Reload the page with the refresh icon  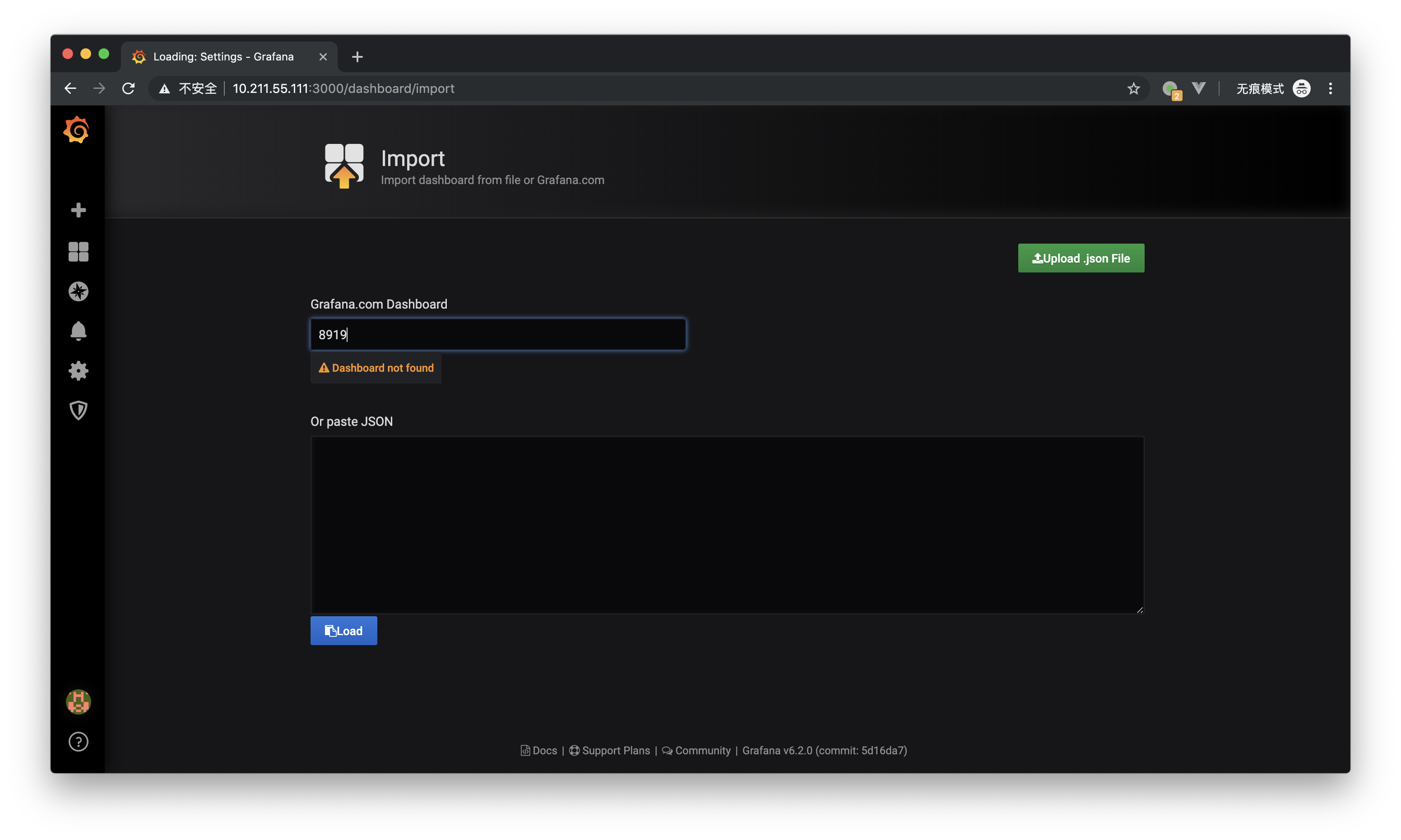point(129,88)
